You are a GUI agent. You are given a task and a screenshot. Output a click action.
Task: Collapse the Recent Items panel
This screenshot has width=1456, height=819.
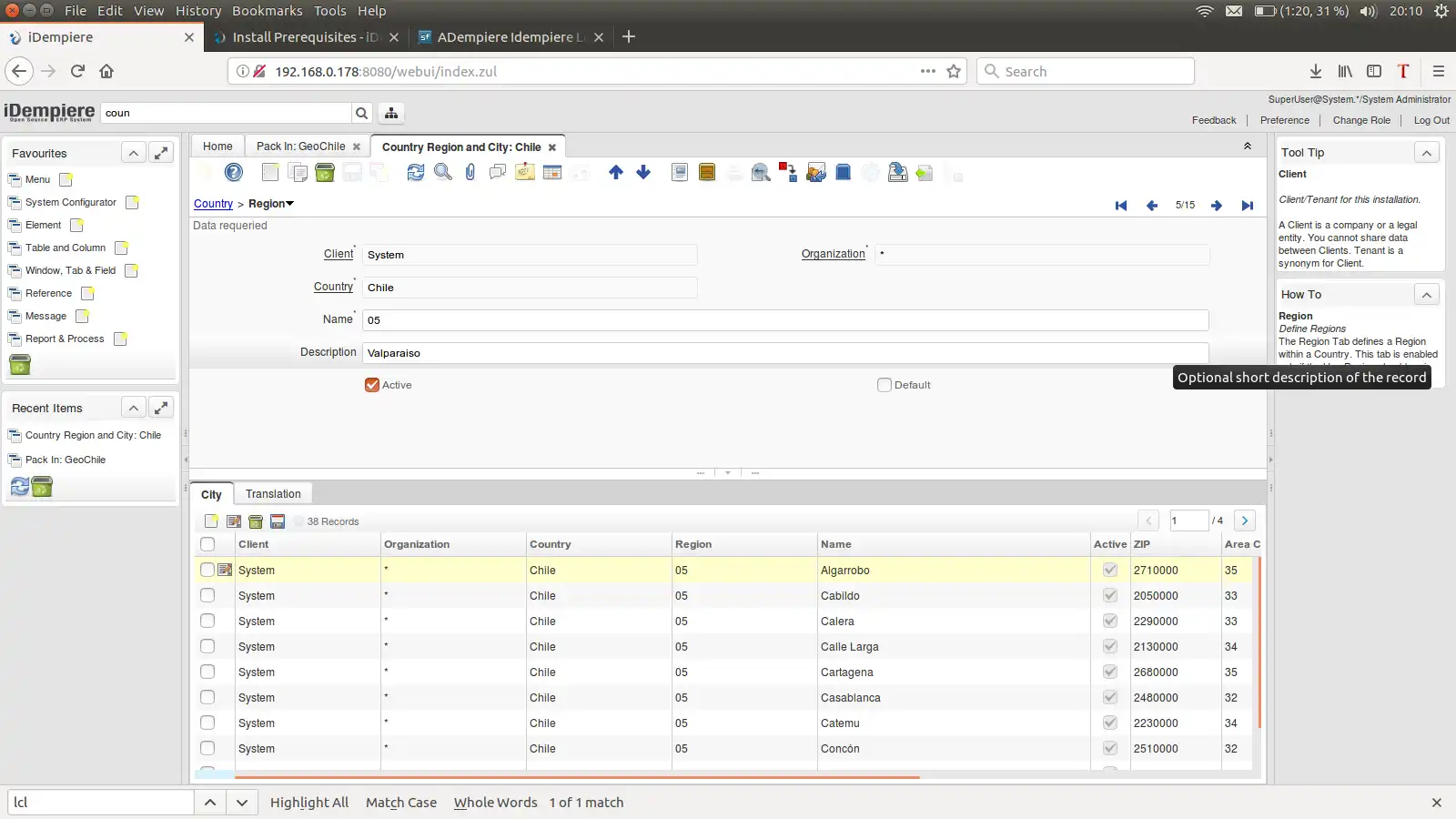point(133,408)
